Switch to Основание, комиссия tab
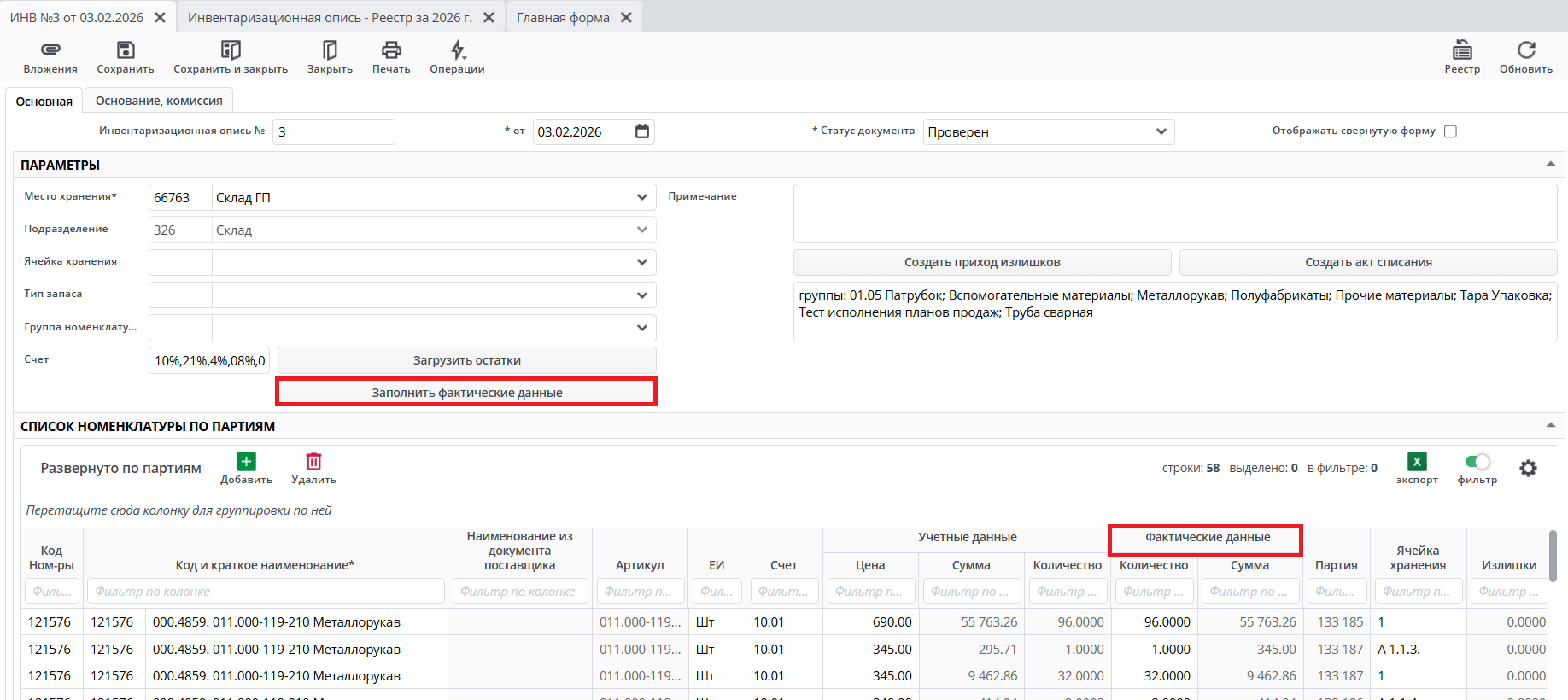The width and height of the screenshot is (1568, 700). 159,101
